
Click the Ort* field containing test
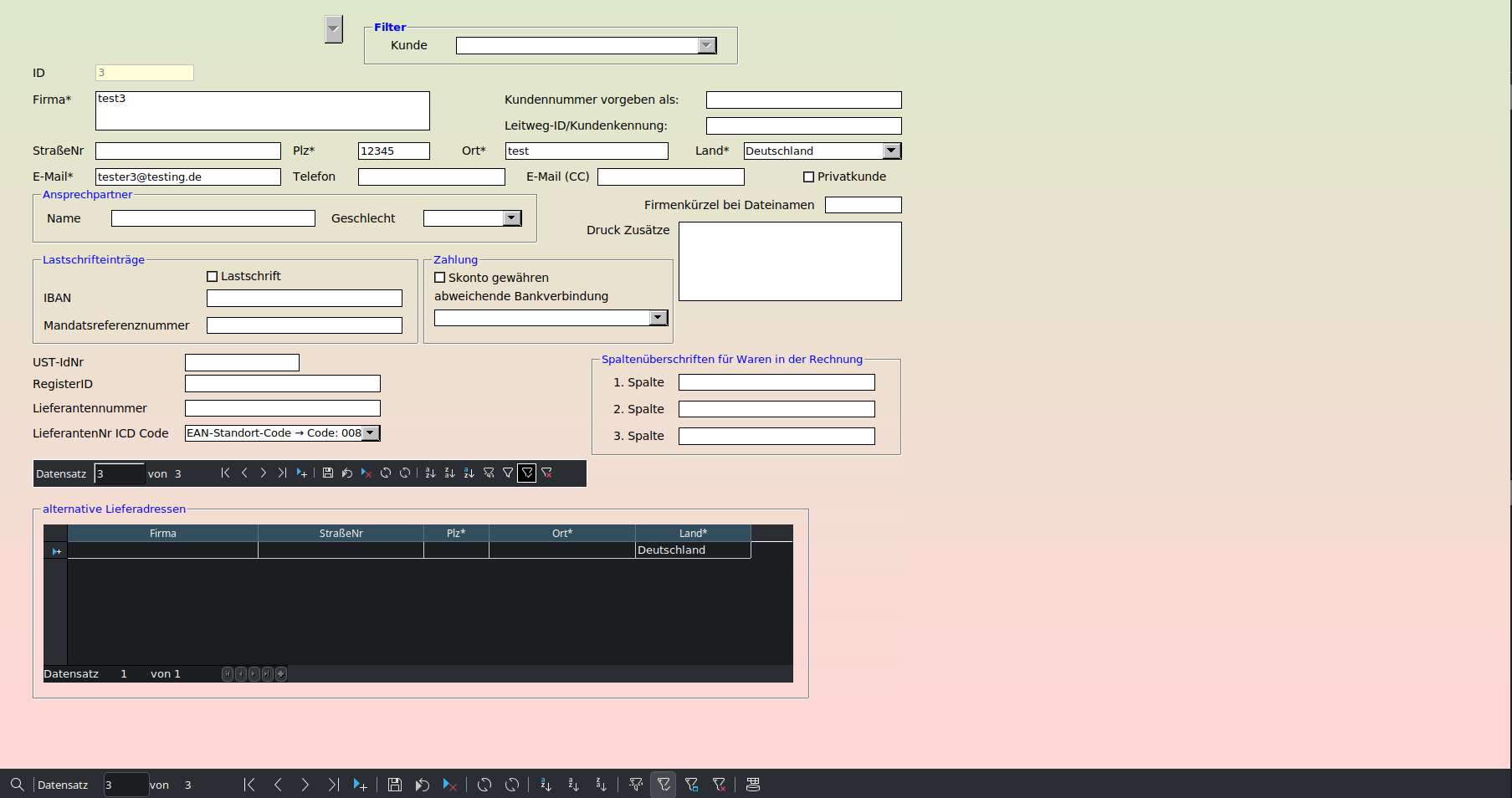[x=587, y=151]
